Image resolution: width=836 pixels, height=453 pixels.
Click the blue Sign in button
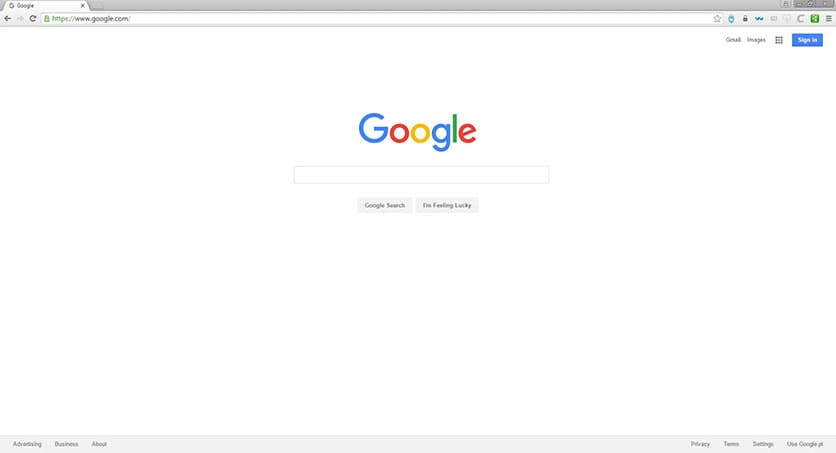click(x=807, y=40)
